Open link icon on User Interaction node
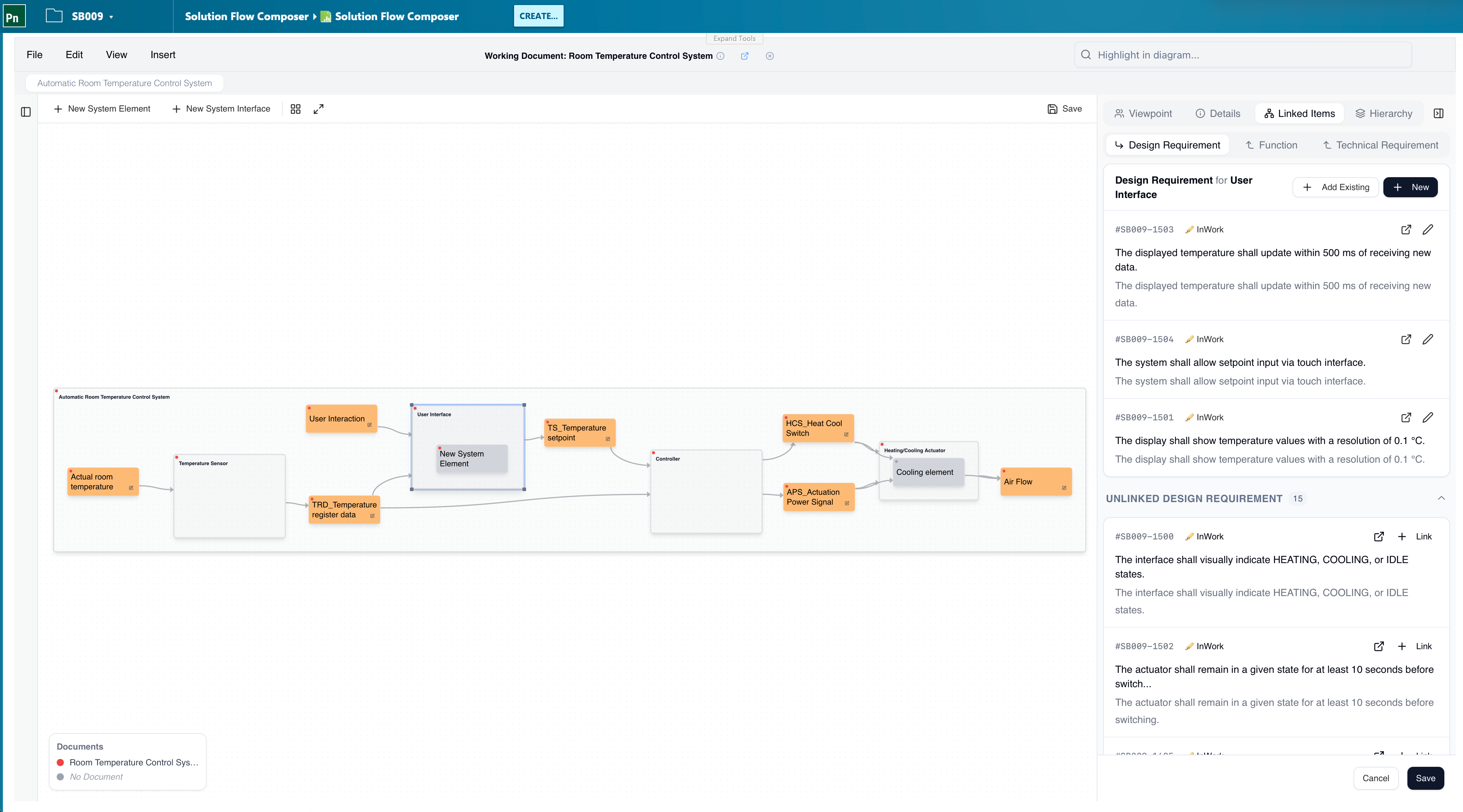The width and height of the screenshot is (1463, 812). tap(370, 425)
